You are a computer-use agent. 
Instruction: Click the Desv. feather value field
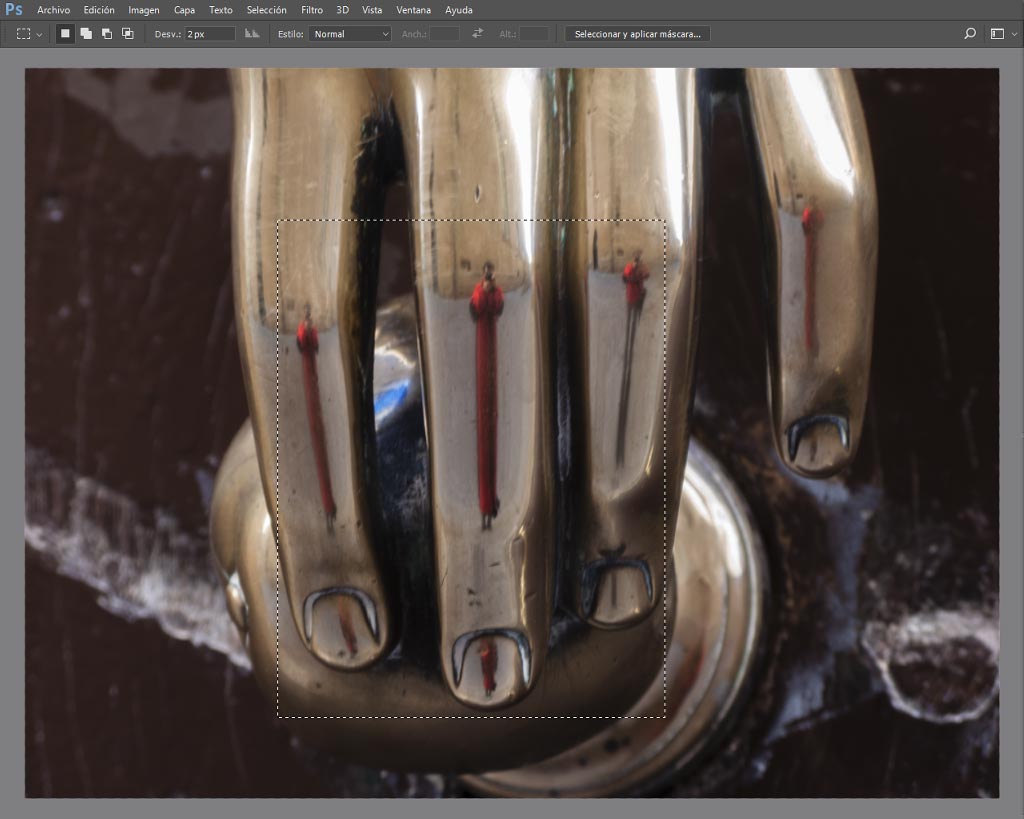(210, 34)
